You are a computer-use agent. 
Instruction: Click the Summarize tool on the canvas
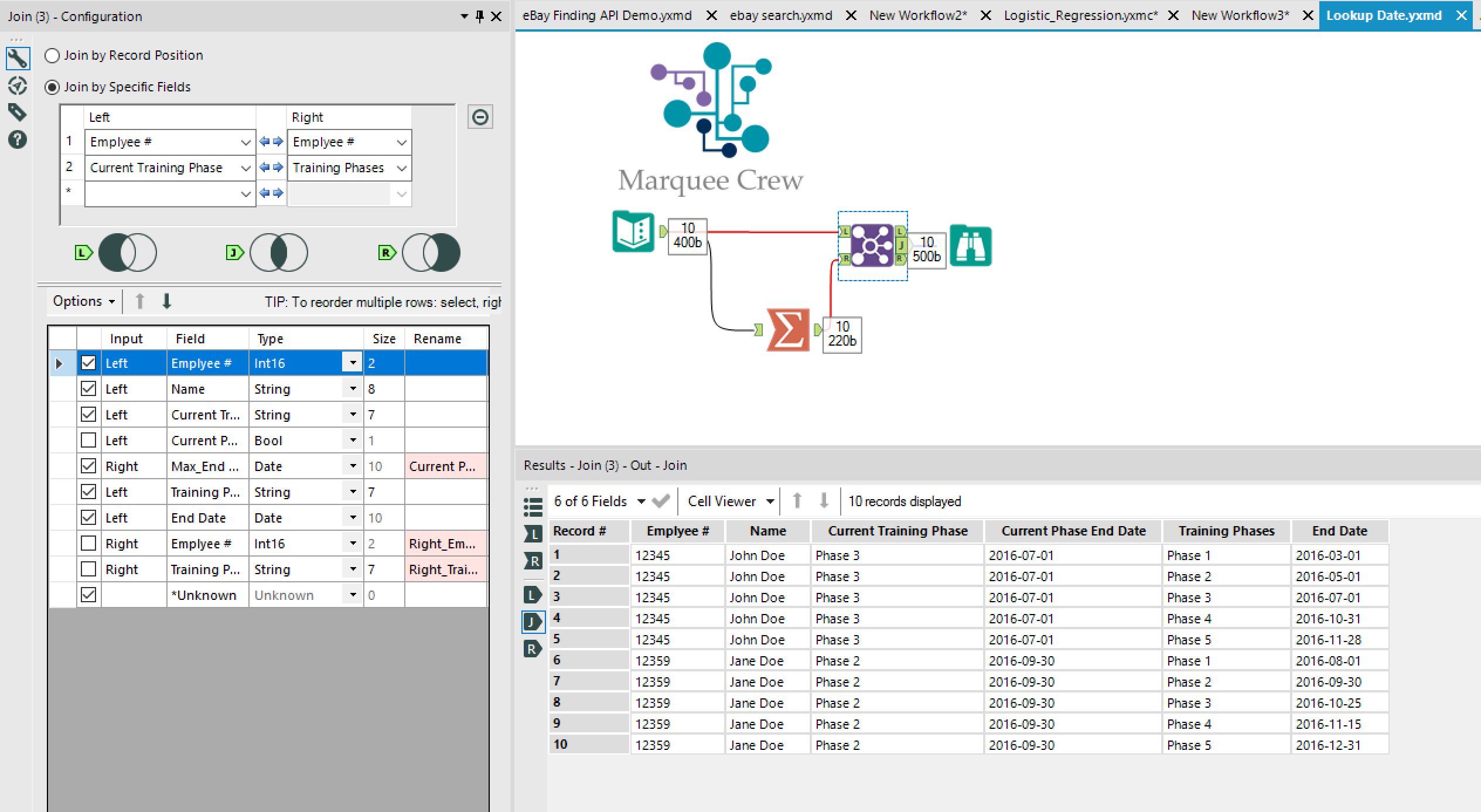pos(787,331)
